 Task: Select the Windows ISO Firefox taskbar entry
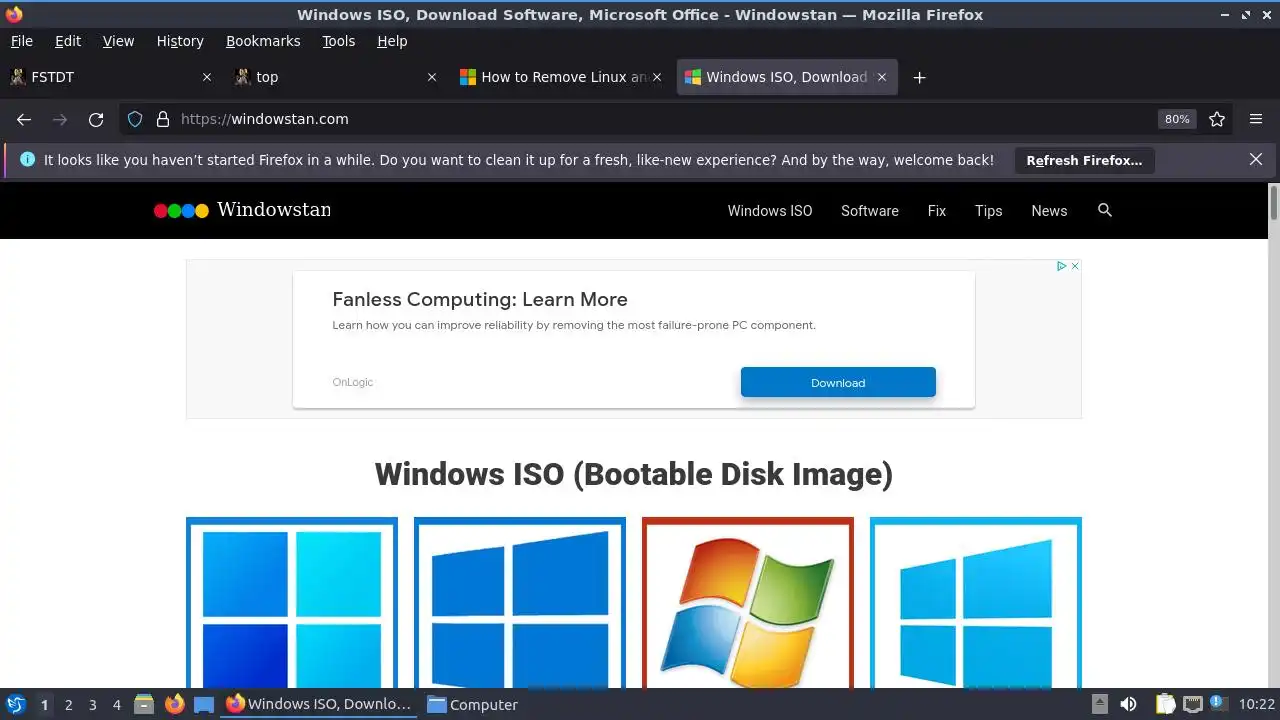pyautogui.click(x=319, y=704)
